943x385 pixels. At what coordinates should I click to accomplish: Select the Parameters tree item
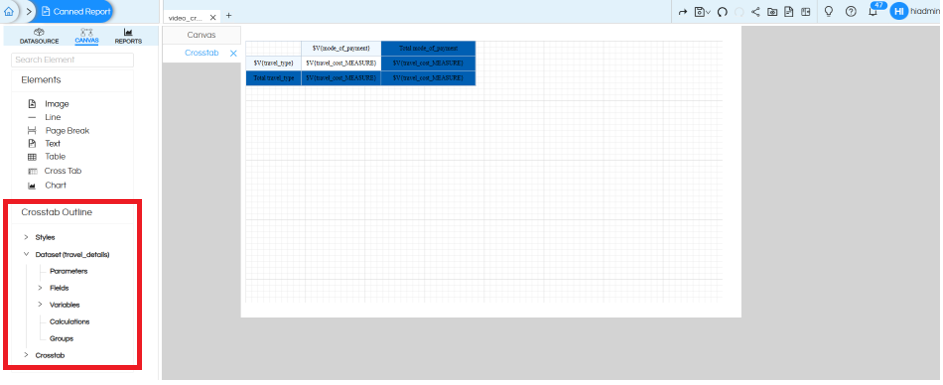point(69,271)
